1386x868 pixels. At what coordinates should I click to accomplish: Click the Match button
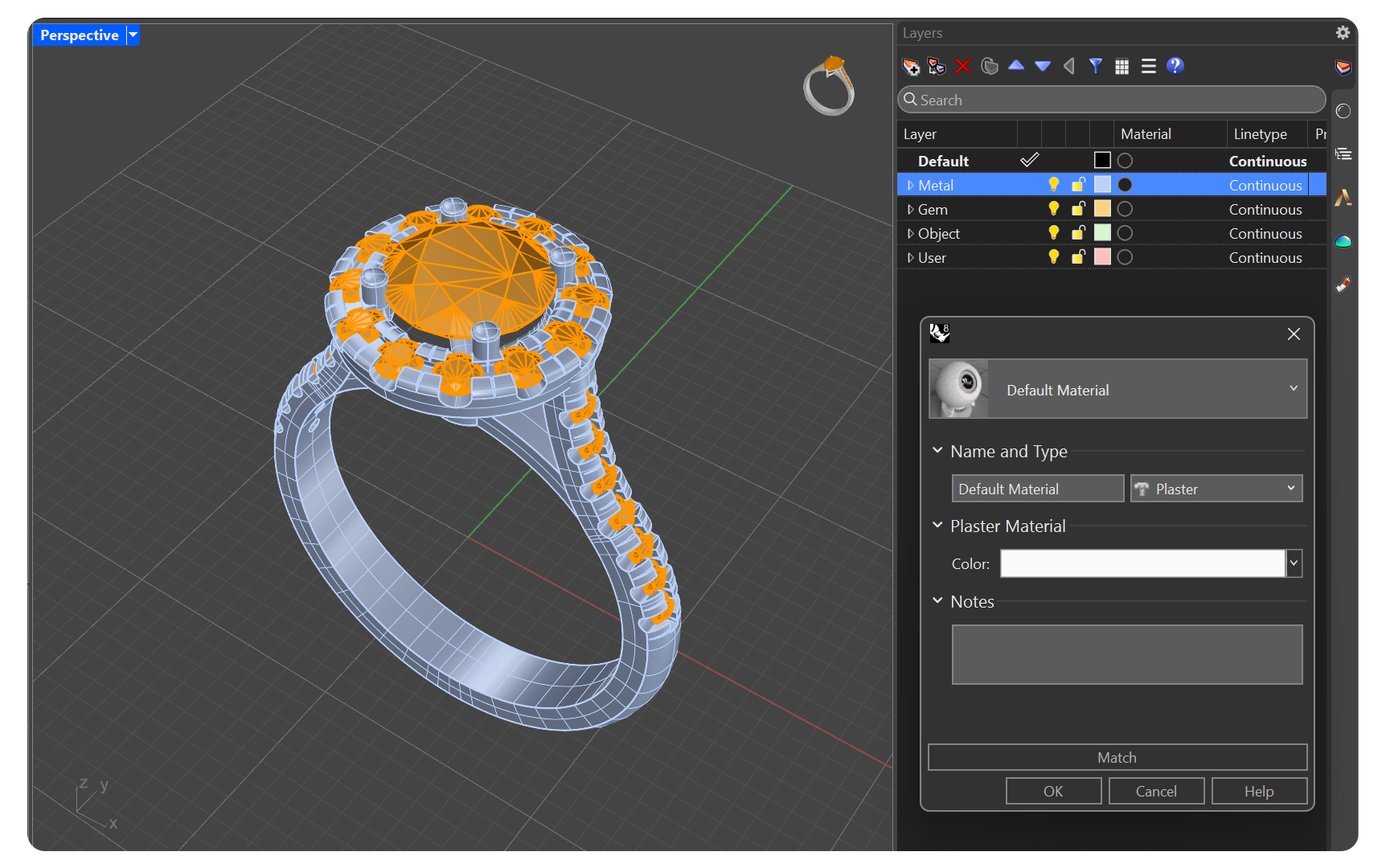click(x=1117, y=757)
